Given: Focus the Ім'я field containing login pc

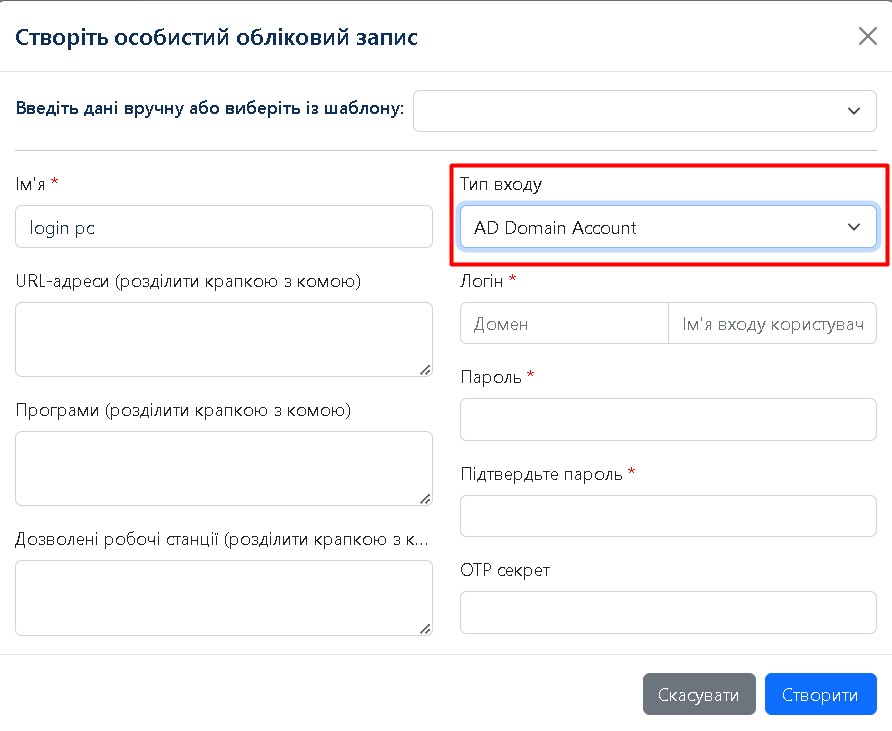Looking at the screenshot, I should [x=224, y=227].
